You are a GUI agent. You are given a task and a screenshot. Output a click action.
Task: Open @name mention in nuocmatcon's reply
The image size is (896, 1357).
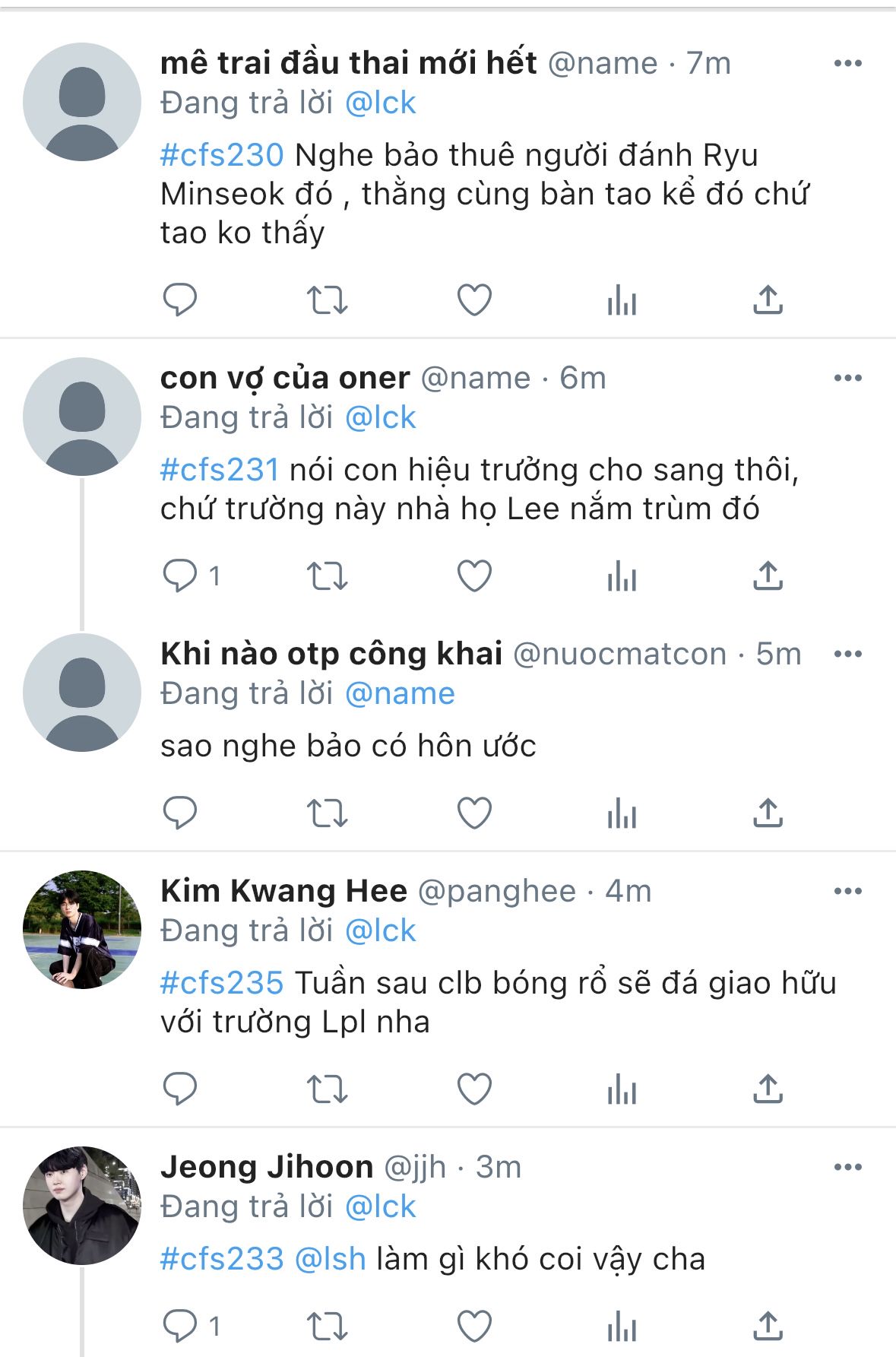point(400,693)
